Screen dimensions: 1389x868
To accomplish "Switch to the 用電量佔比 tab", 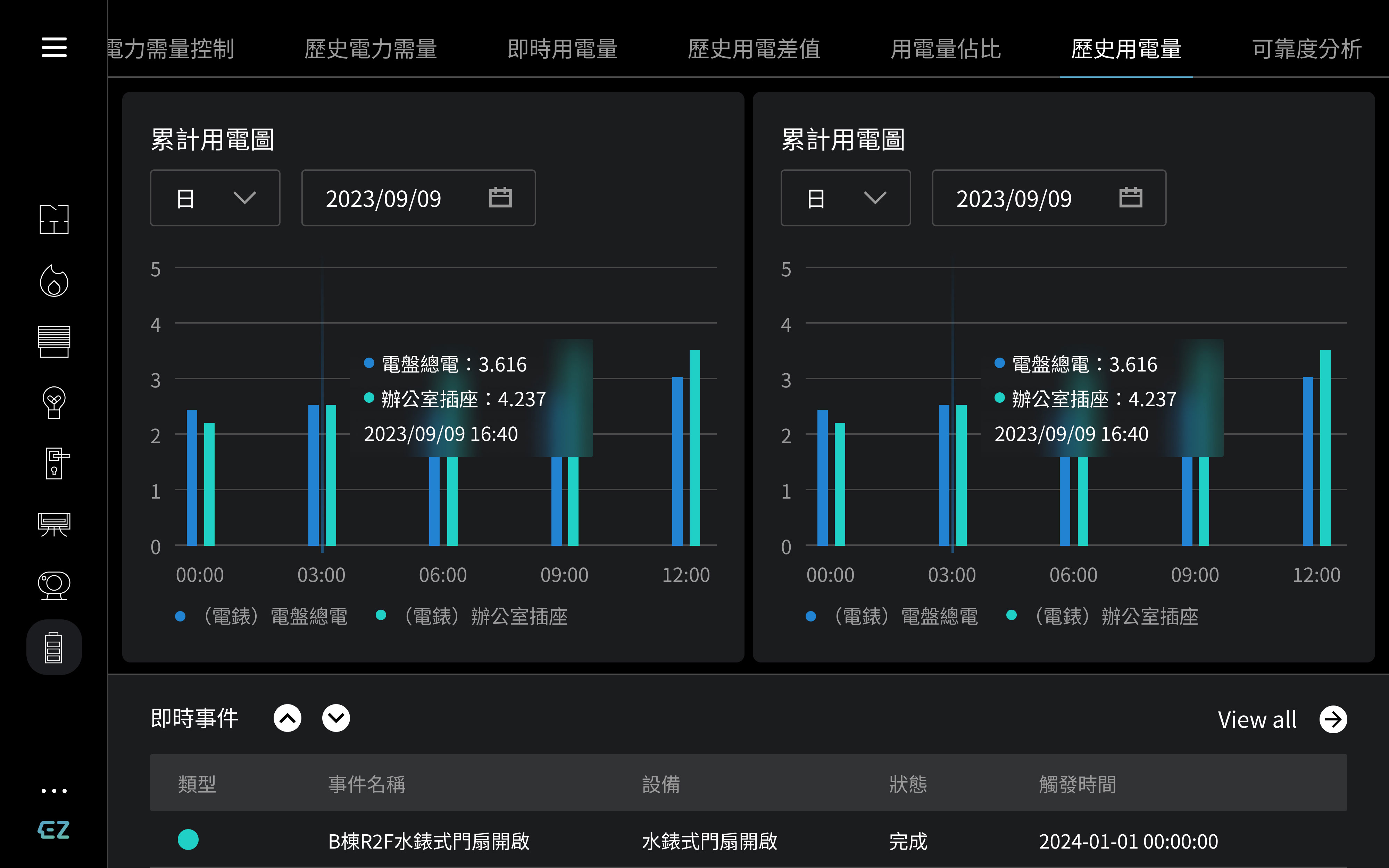I will tap(945, 49).
